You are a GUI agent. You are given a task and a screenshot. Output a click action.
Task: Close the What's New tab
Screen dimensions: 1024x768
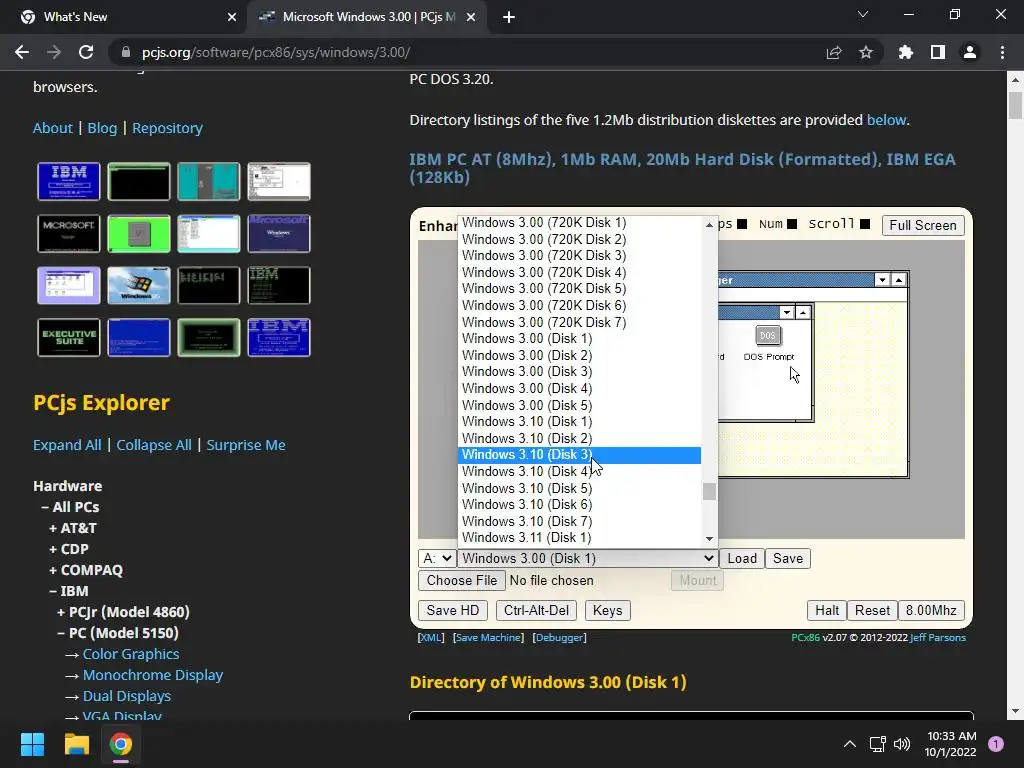click(232, 17)
